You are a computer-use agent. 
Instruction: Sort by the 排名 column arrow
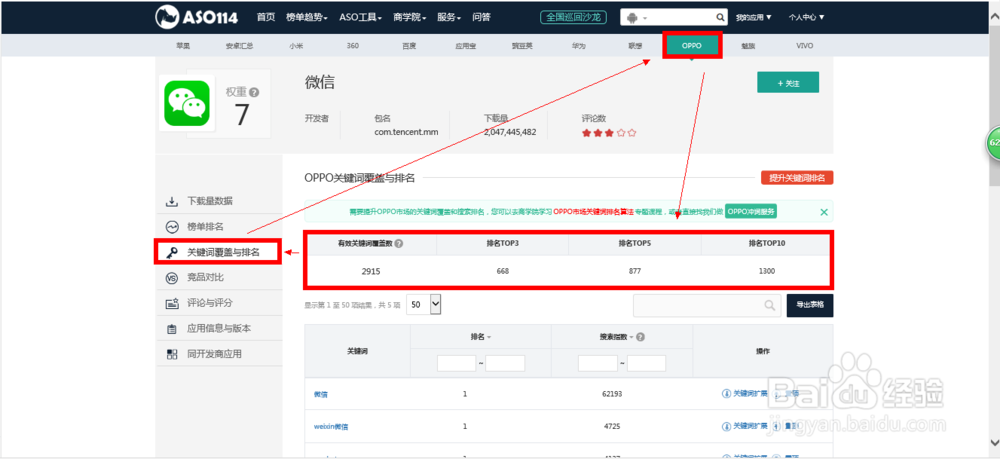[x=489, y=337]
